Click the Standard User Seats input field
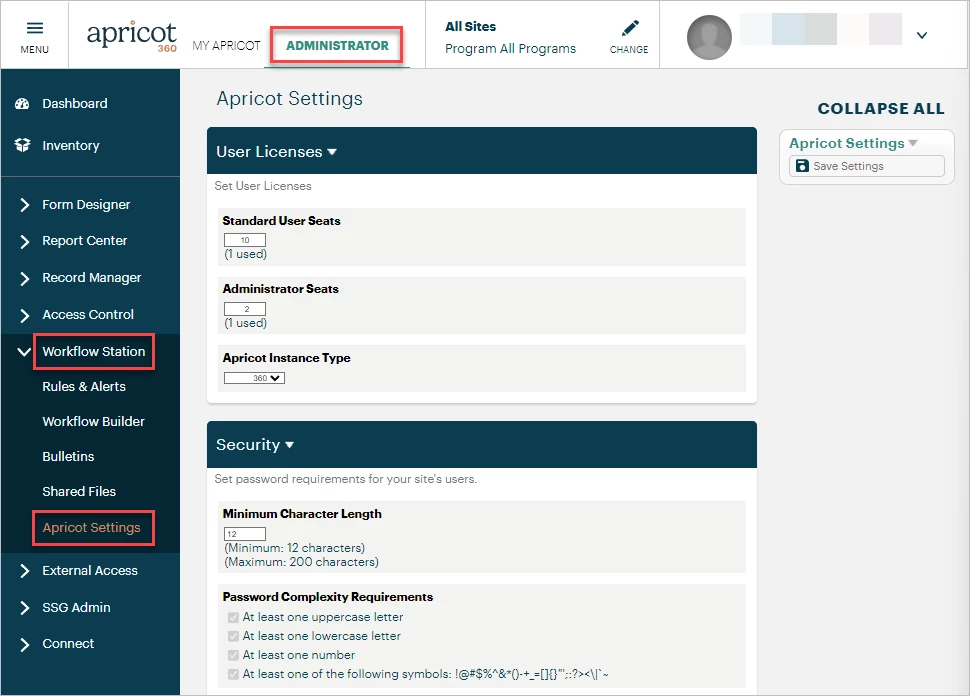The height and width of the screenshot is (696, 970). 245,240
